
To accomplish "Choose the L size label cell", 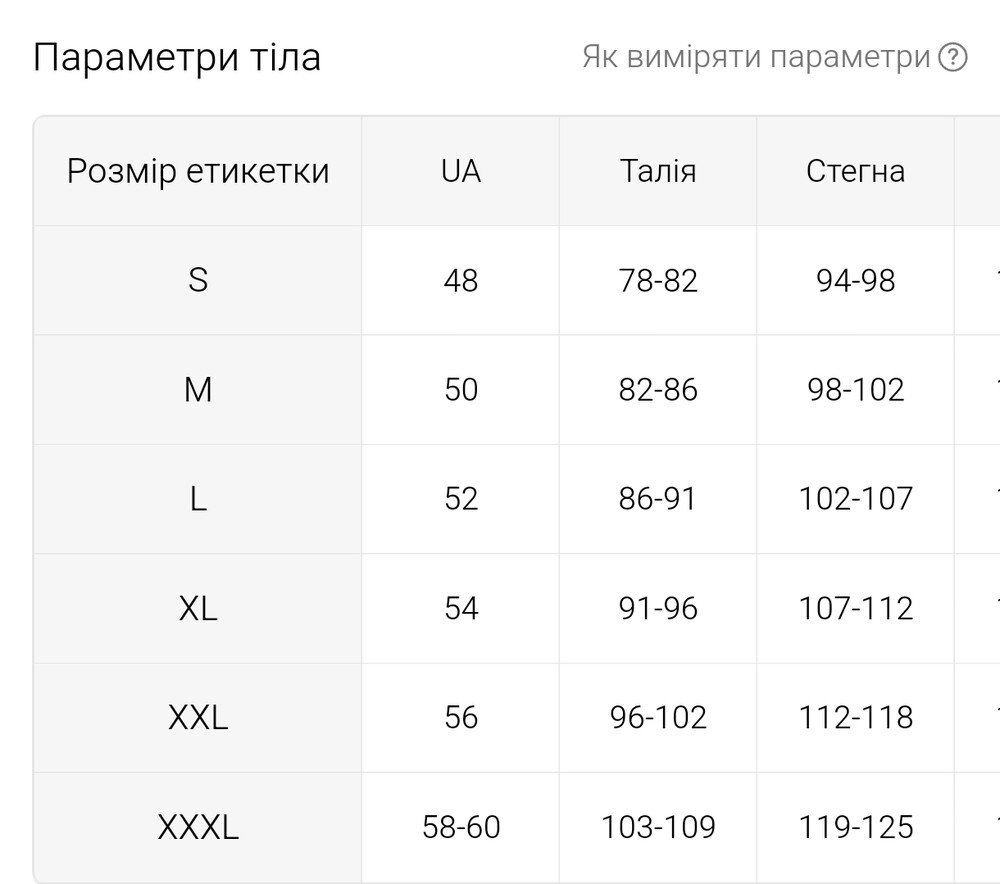I will coord(198,498).
